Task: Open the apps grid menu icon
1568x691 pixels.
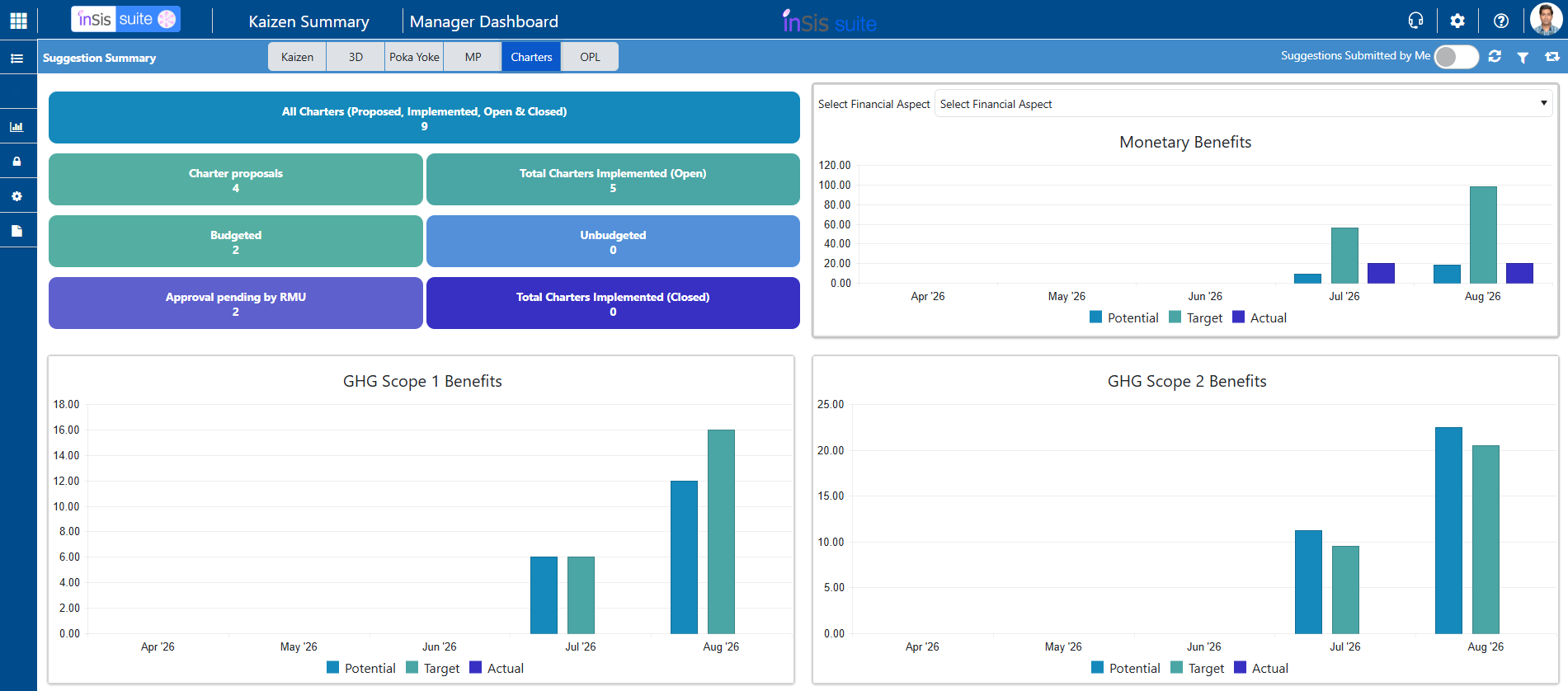Action: tap(18, 21)
